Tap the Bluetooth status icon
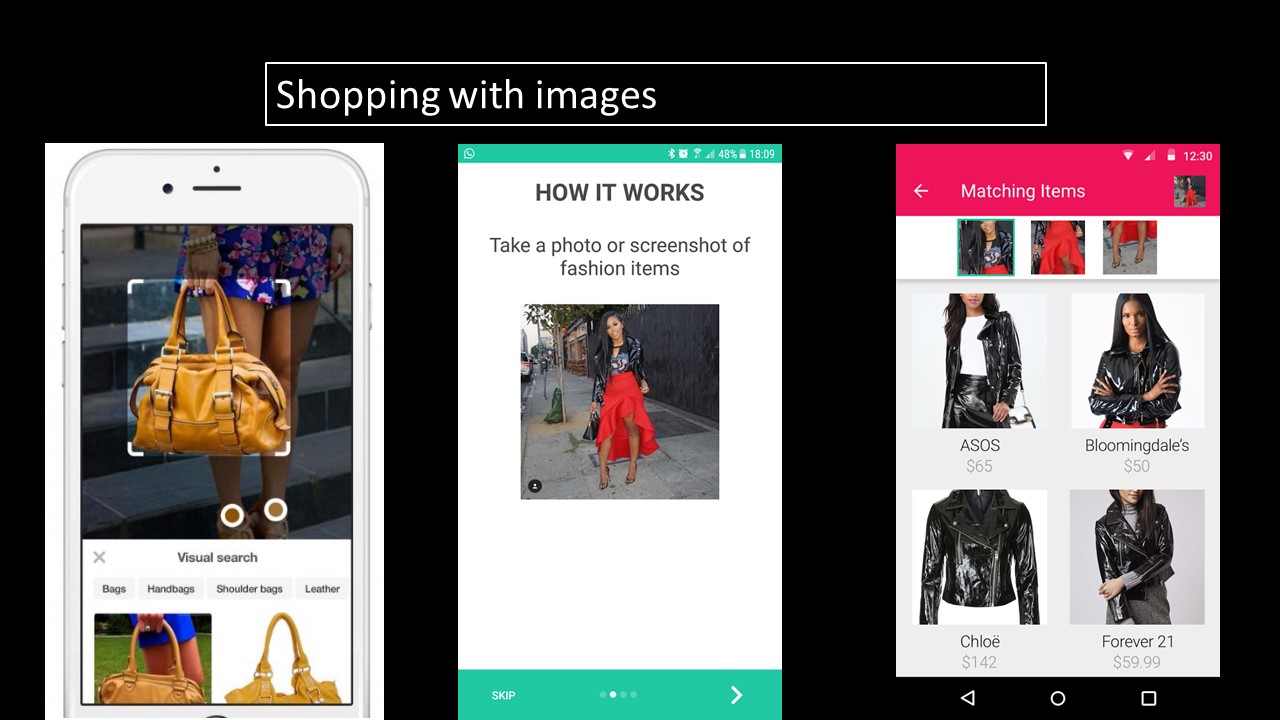 tap(673, 154)
